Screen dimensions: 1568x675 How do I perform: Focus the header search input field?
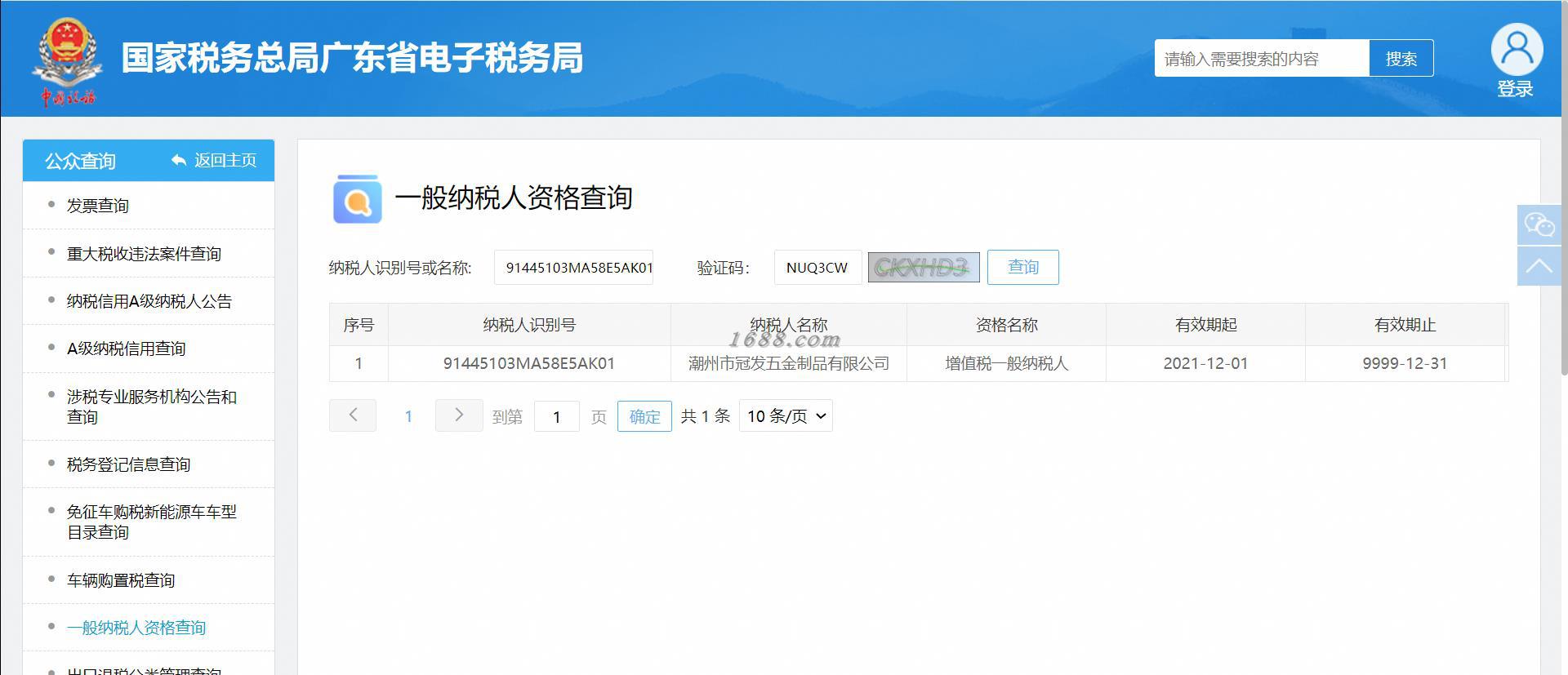click(x=1262, y=59)
